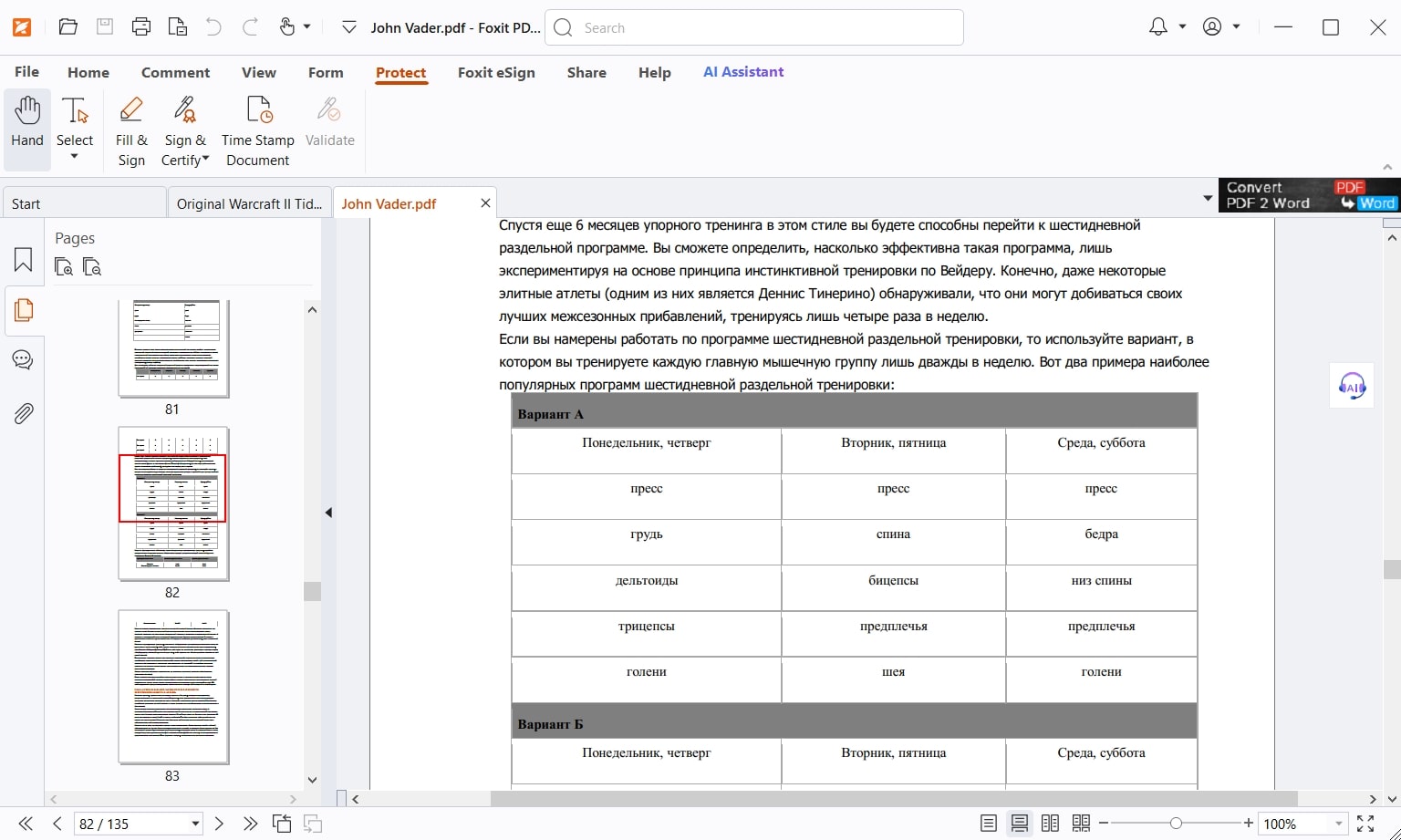The image size is (1401, 840).
Task: Open the Attachments paperclip panel
Action: coord(23,414)
